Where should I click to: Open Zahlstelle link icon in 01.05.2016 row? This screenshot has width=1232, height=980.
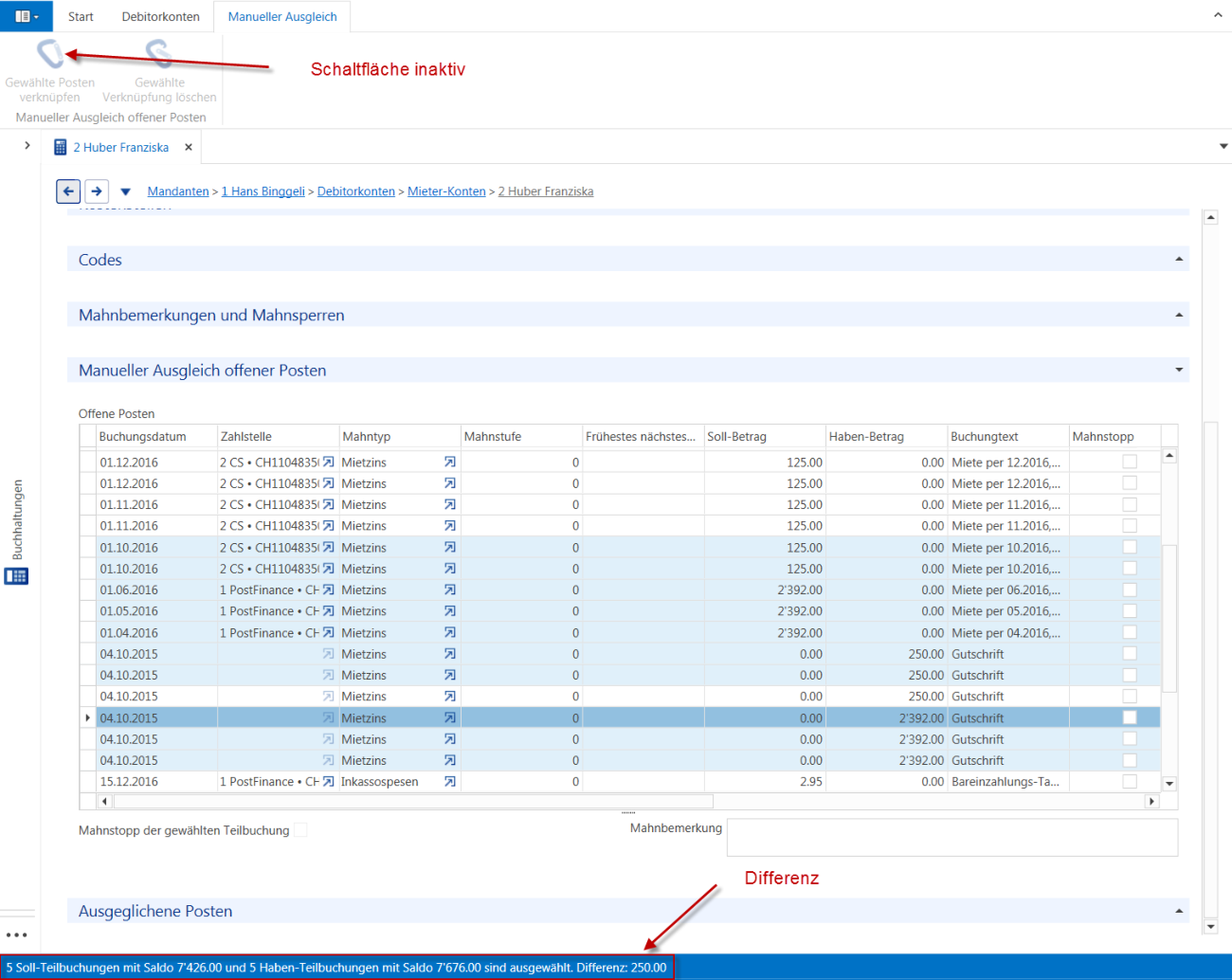(x=328, y=611)
